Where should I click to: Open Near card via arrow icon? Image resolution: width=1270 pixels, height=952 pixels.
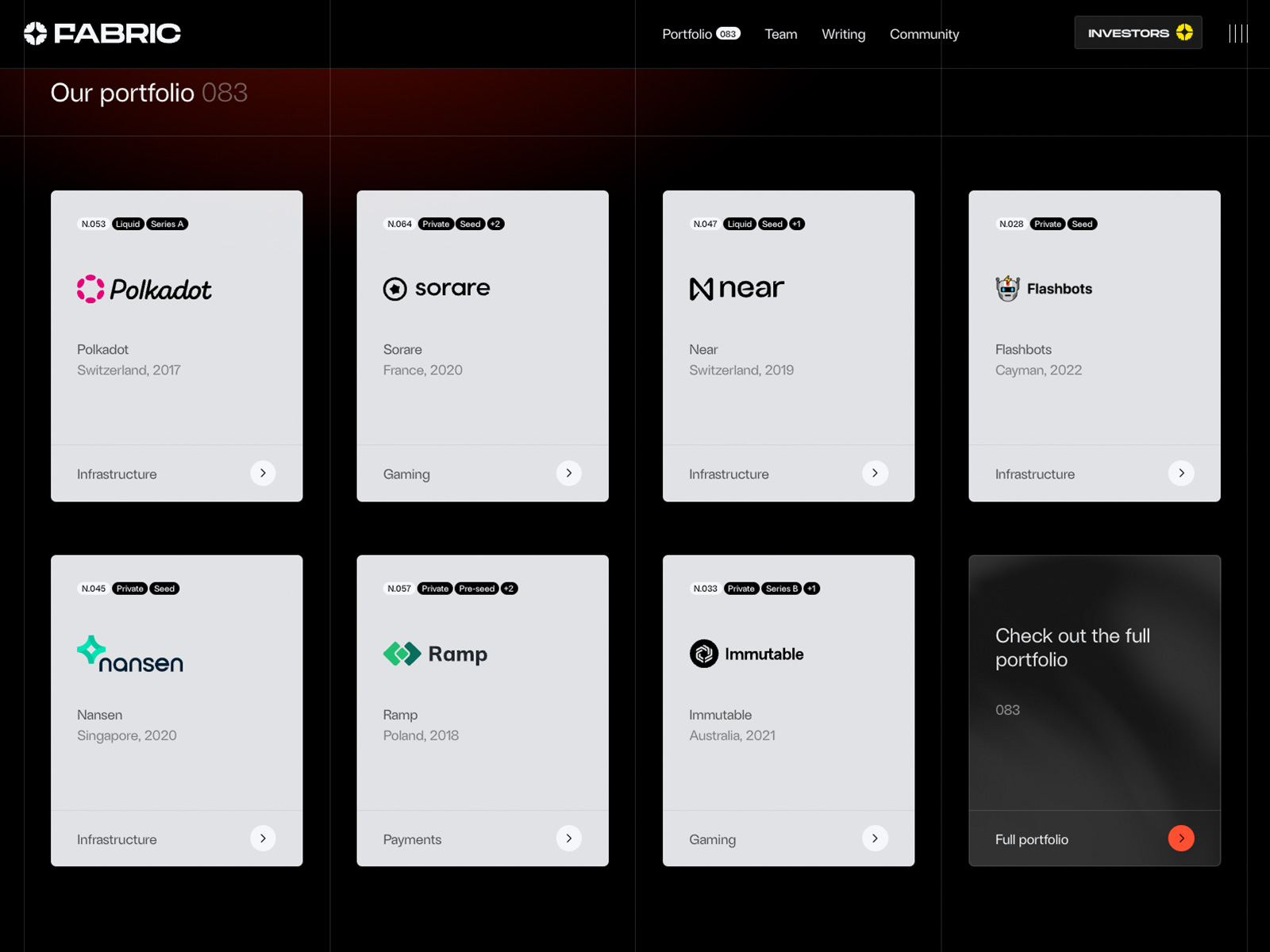(875, 474)
